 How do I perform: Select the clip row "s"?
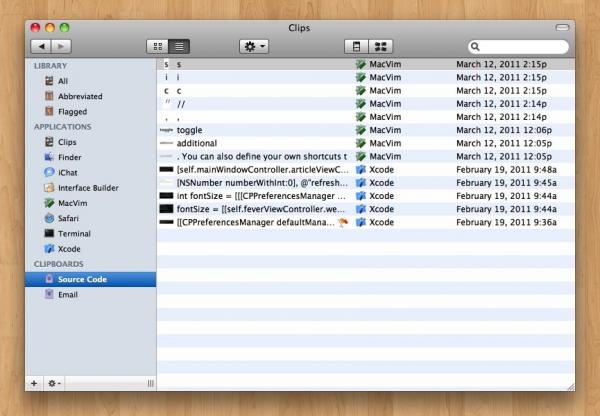pos(366,64)
